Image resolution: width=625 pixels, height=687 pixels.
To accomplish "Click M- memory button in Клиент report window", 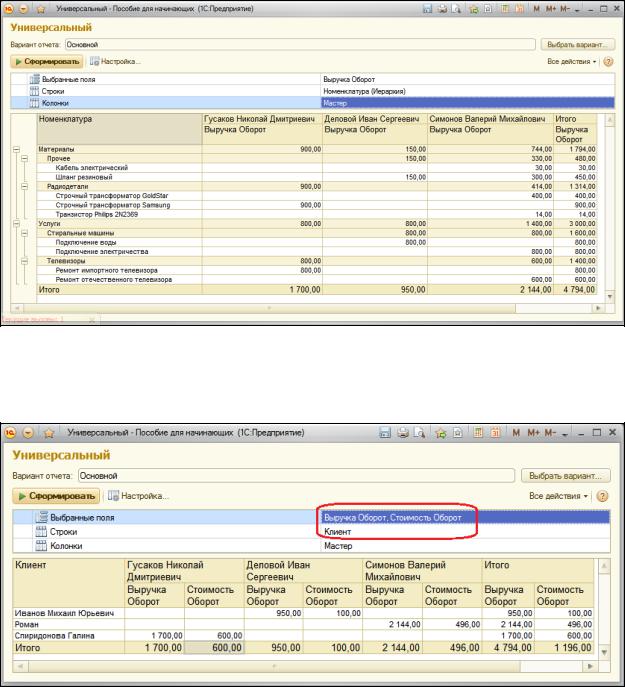I will click(x=550, y=433).
